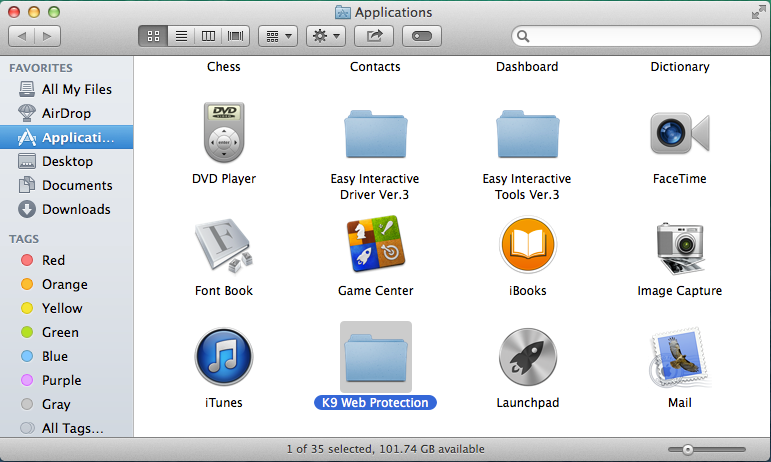The height and width of the screenshot is (462, 771).
Task: Click the Contacts label
Action: [x=375, y=66]
